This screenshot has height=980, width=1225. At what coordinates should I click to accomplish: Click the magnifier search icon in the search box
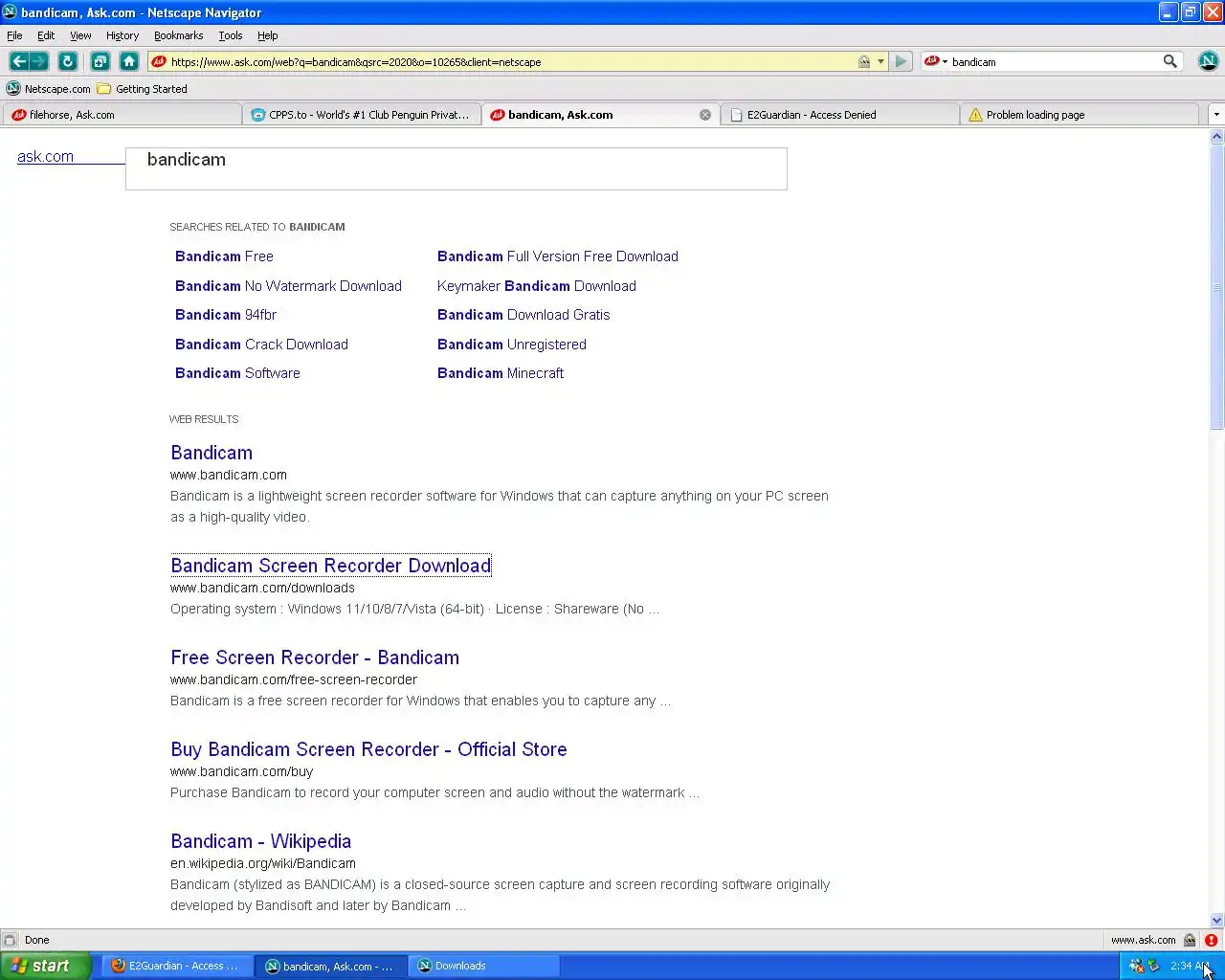pyautogui.click(x=1169, y=61)
